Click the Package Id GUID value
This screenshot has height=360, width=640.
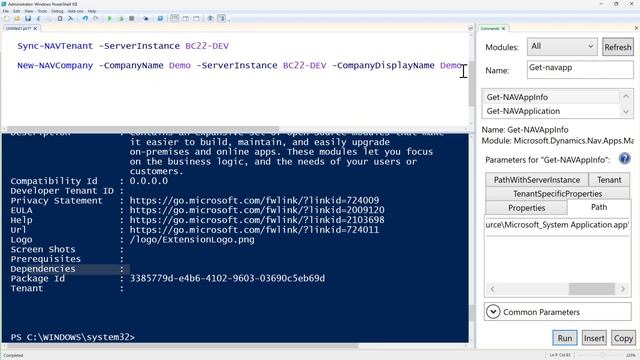(x=227, y=278)
